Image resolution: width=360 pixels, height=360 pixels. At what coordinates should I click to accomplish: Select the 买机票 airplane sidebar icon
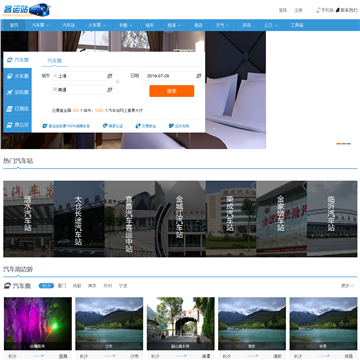click(10, 92)
